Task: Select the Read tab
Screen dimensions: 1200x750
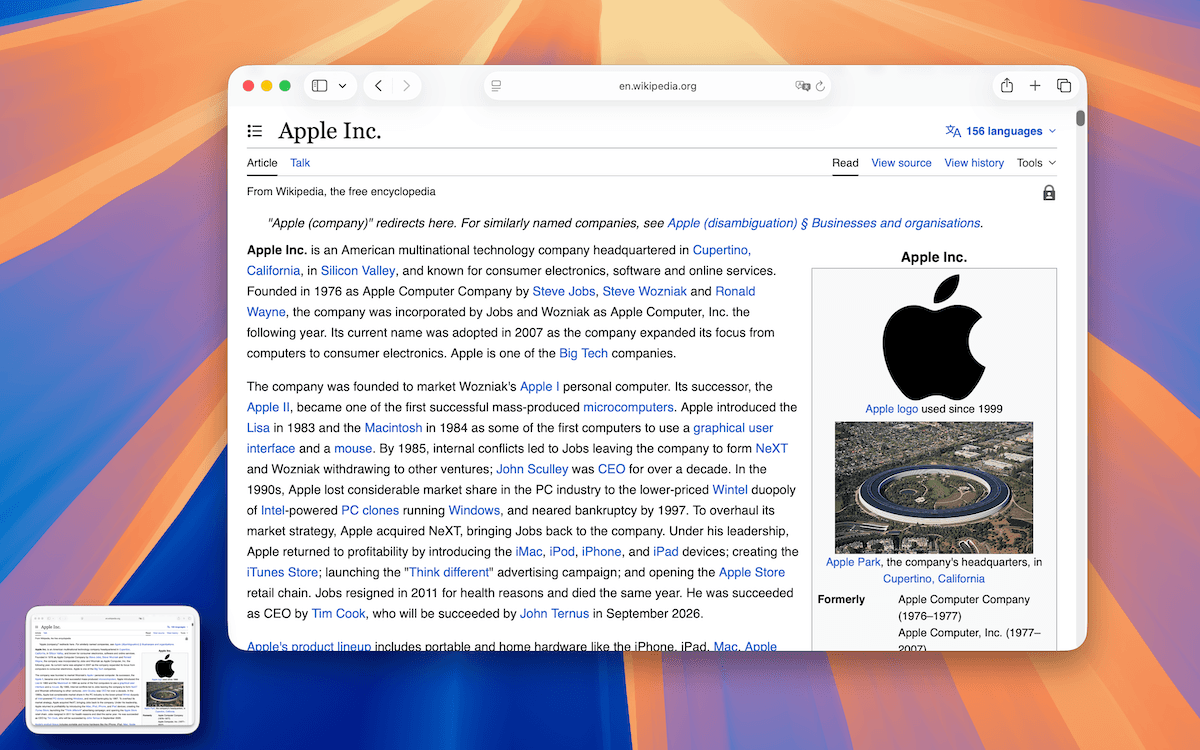Action: point(845,163)
